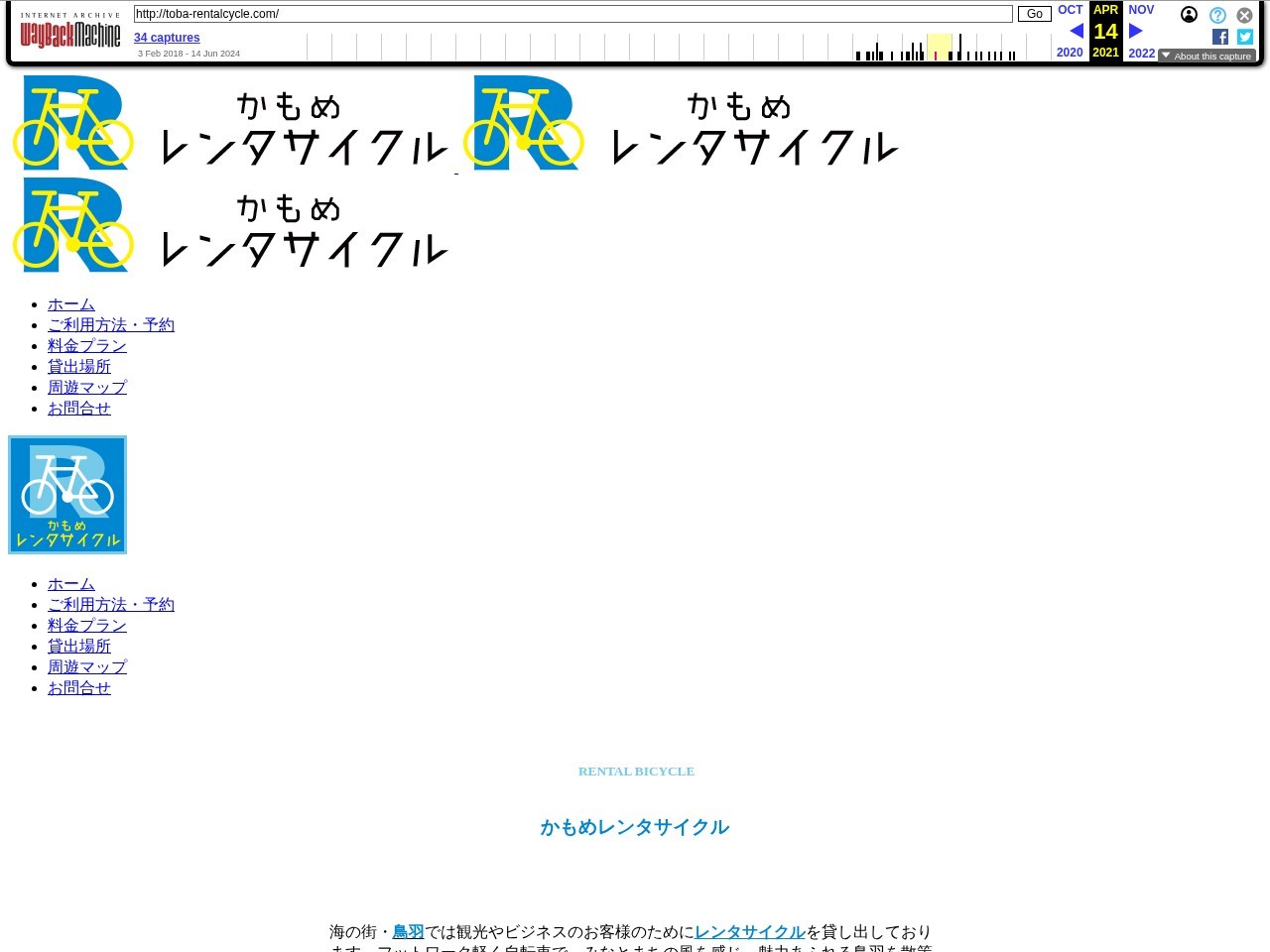Expand the About this capture dropdown
The height and width of the screenshot is (952, 1270).
pyautogui.click(x=1206, y=56)
